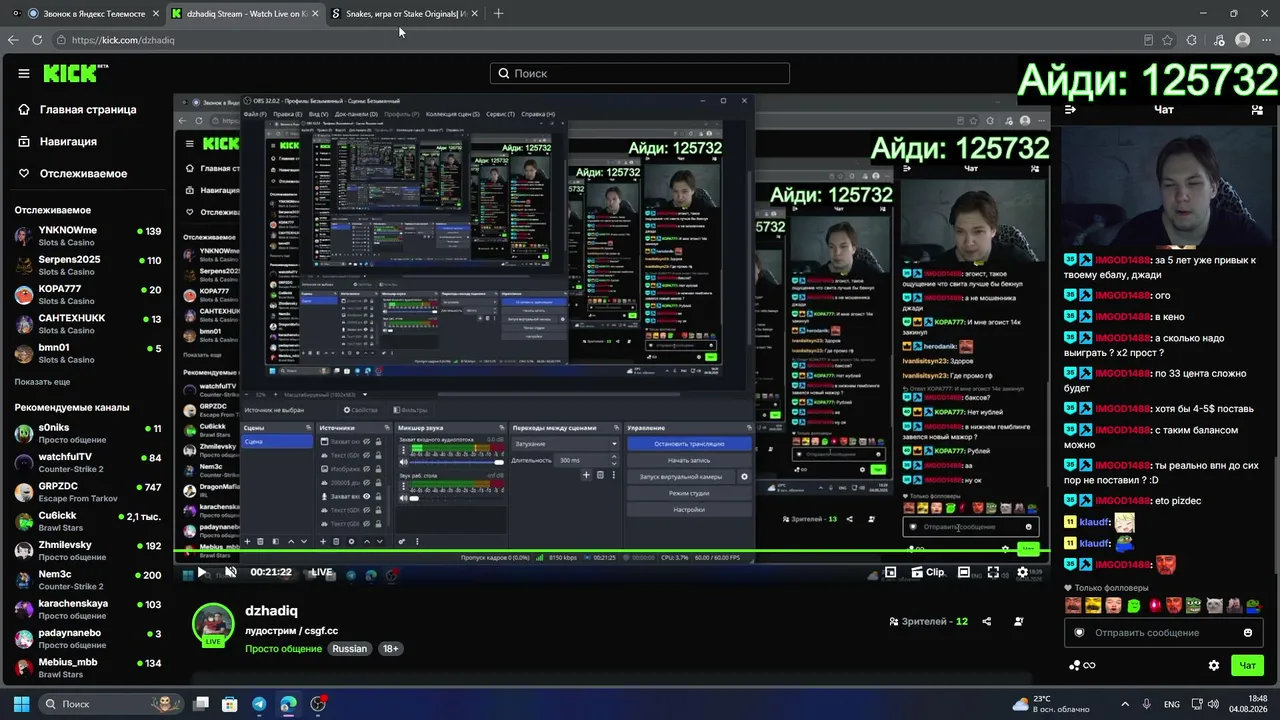
Task: Jump to LIVE in the player
Action: tap(321, 572)
